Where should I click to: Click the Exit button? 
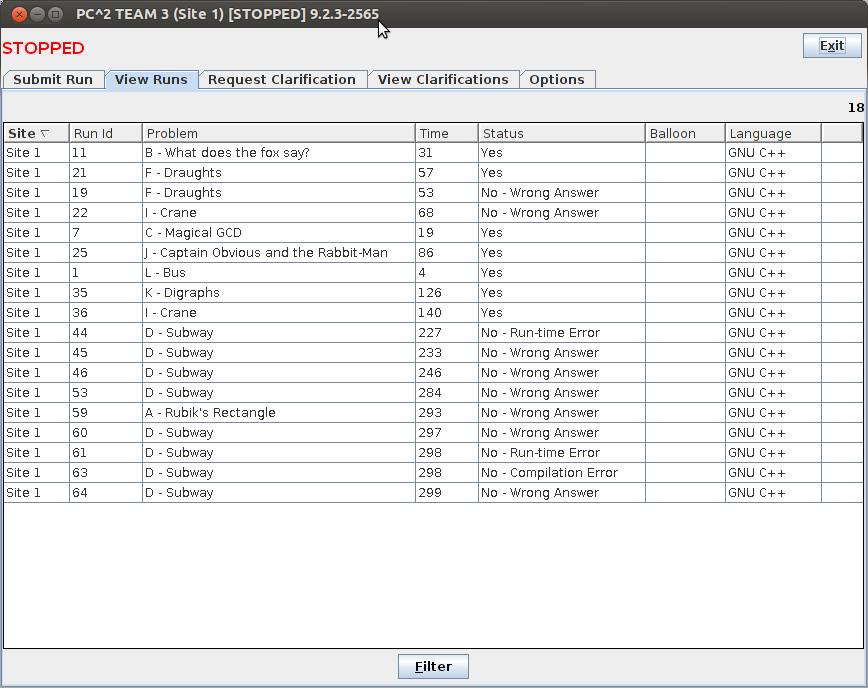coord(831,46)
